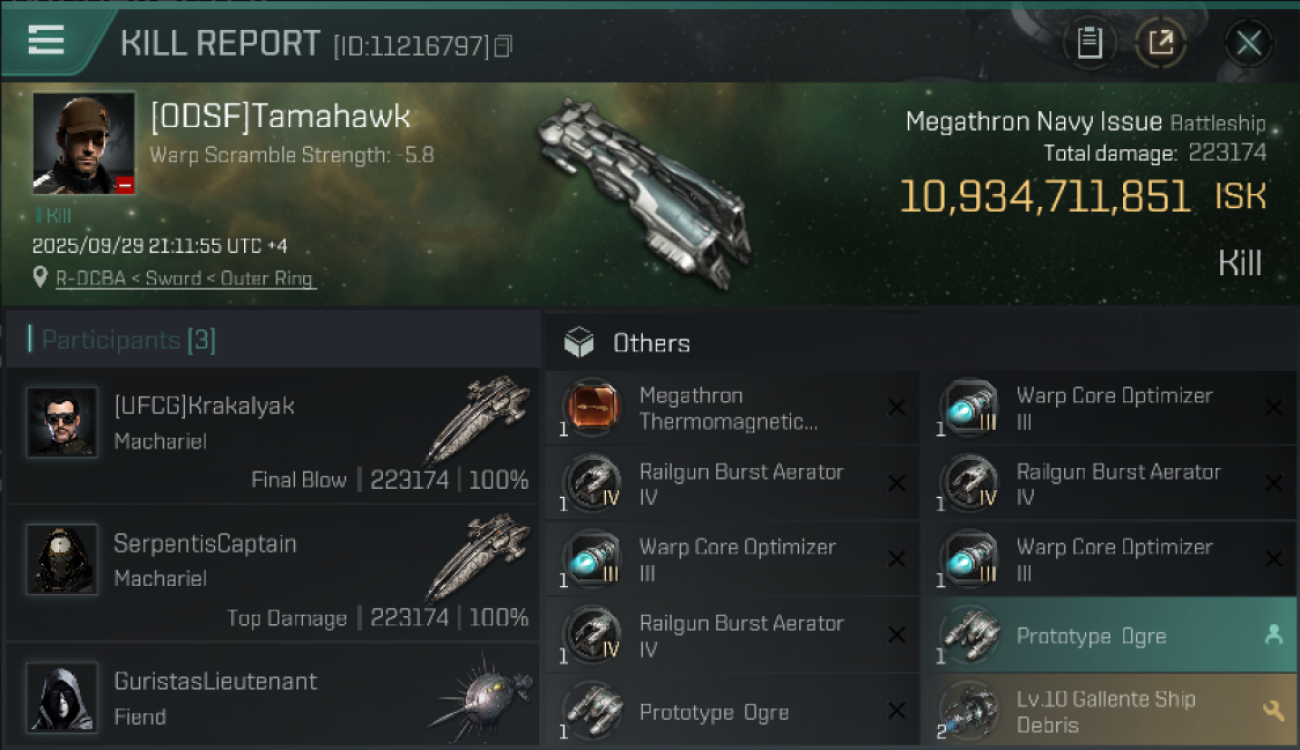Click the Kill label under ISK value

point(1239,264)
